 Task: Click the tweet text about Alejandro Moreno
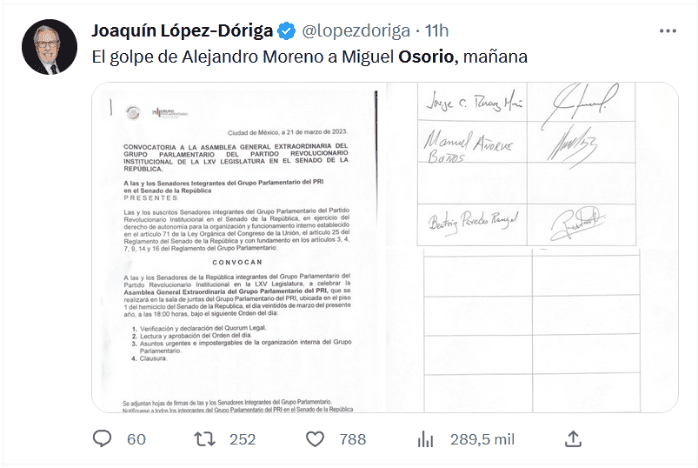pos(250,58)
